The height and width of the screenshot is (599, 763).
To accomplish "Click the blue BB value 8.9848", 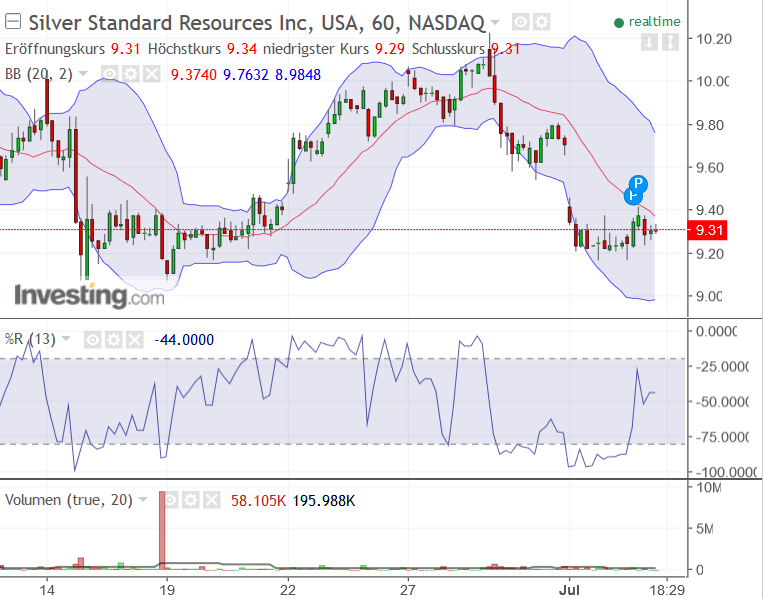I will click(x=298, y=75).
